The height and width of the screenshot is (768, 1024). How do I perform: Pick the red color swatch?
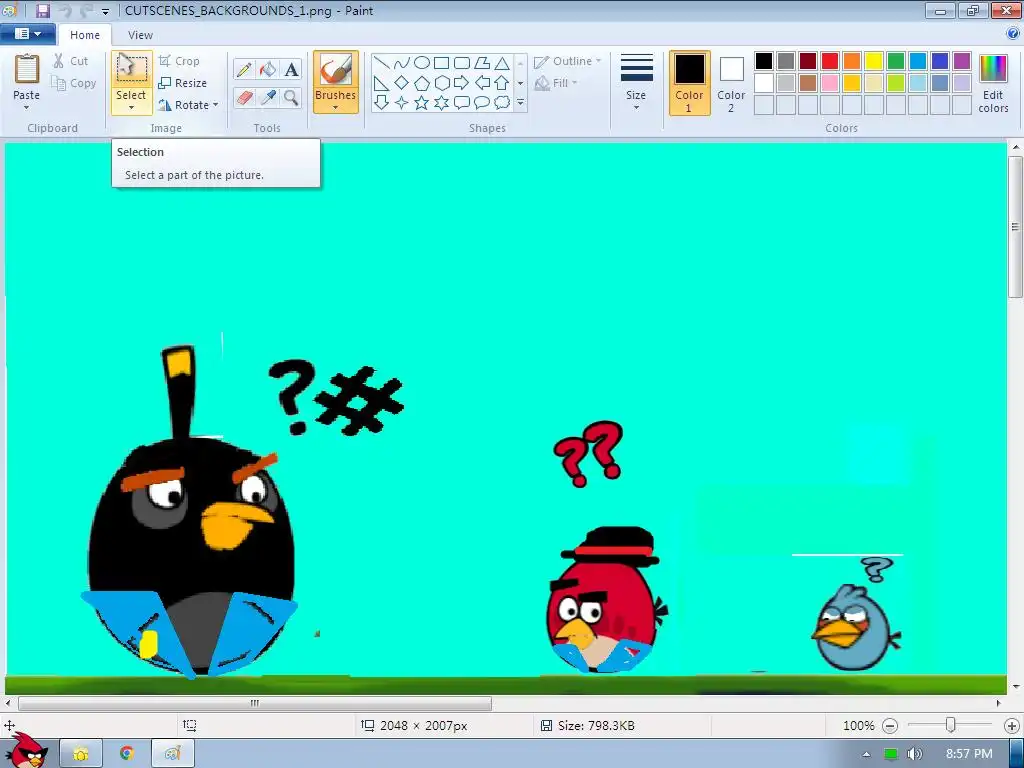point(830,61)
